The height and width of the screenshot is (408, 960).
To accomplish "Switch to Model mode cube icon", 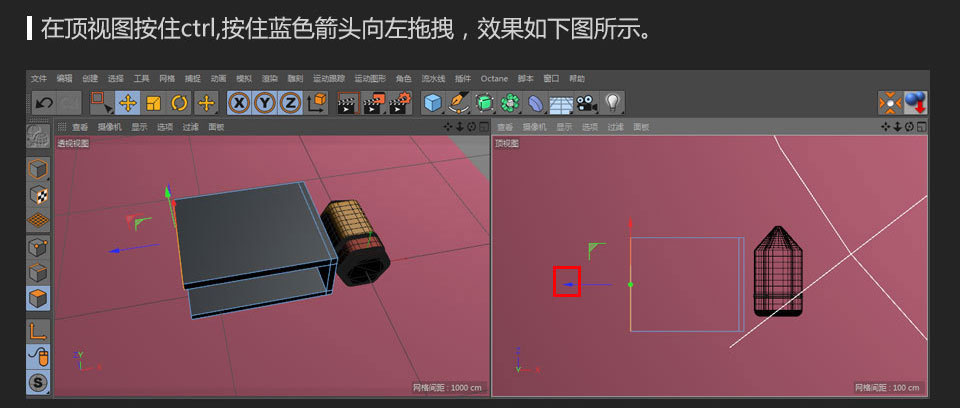I will pos(38,169).
